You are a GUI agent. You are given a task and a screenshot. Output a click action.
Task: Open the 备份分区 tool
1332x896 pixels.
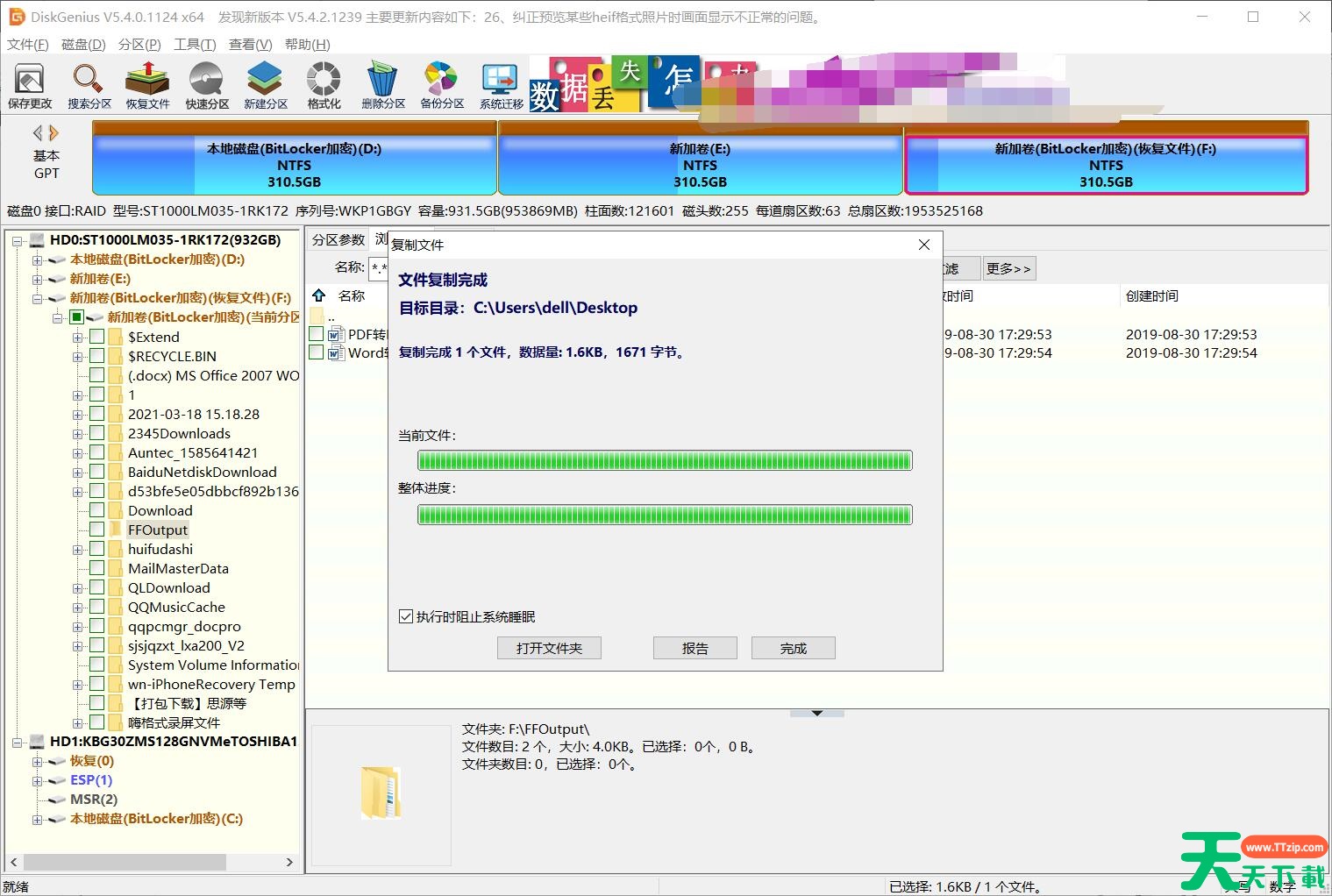tap(440, 83)
